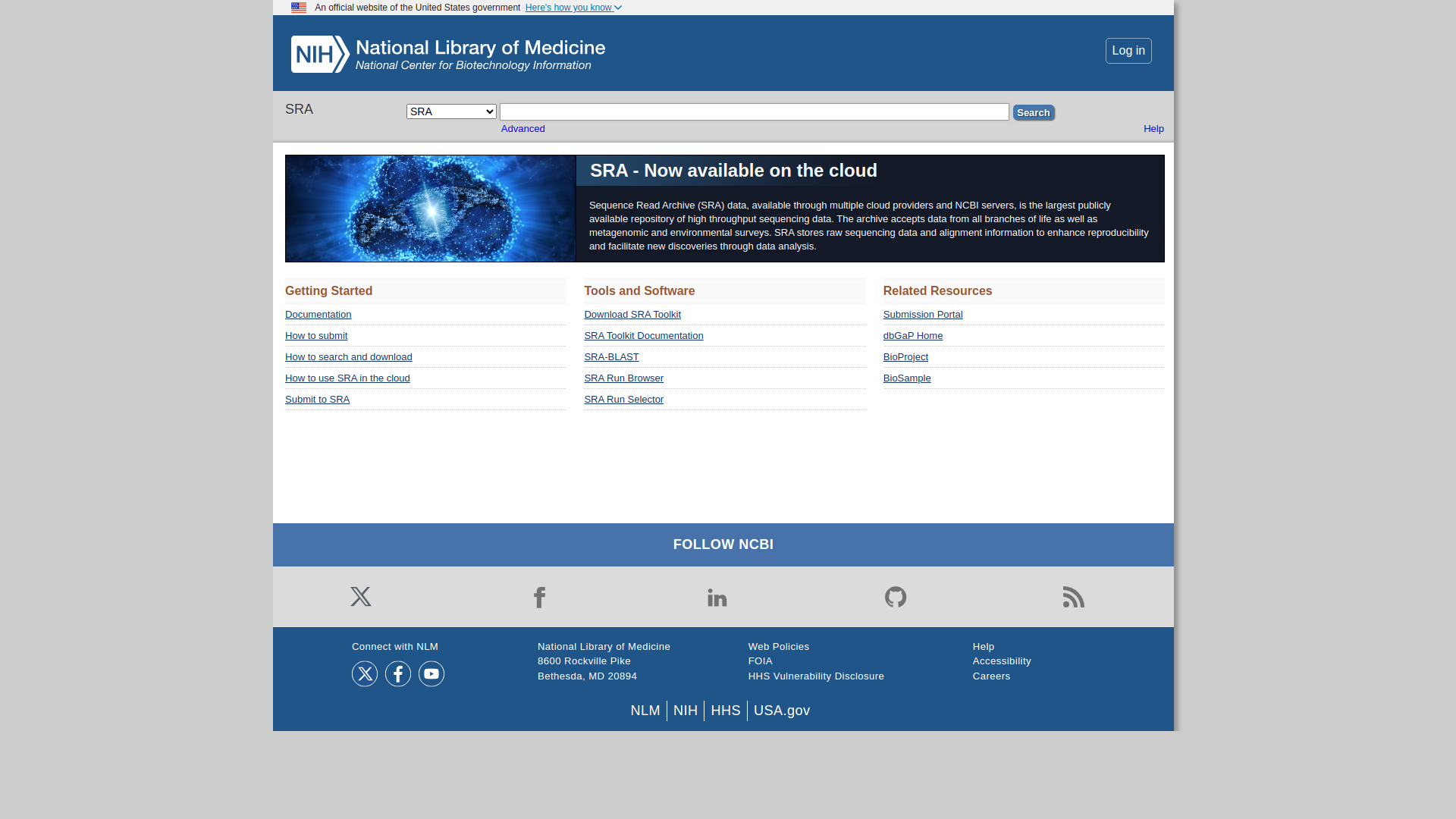Click the 'Related Resources' section heading

click(938, 291)
